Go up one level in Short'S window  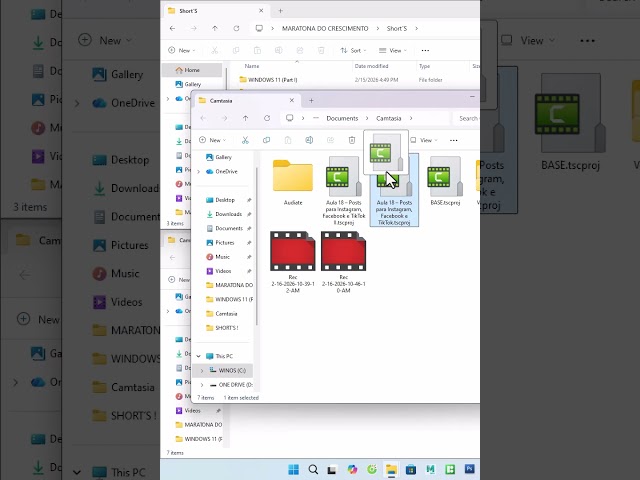(215, 29)
